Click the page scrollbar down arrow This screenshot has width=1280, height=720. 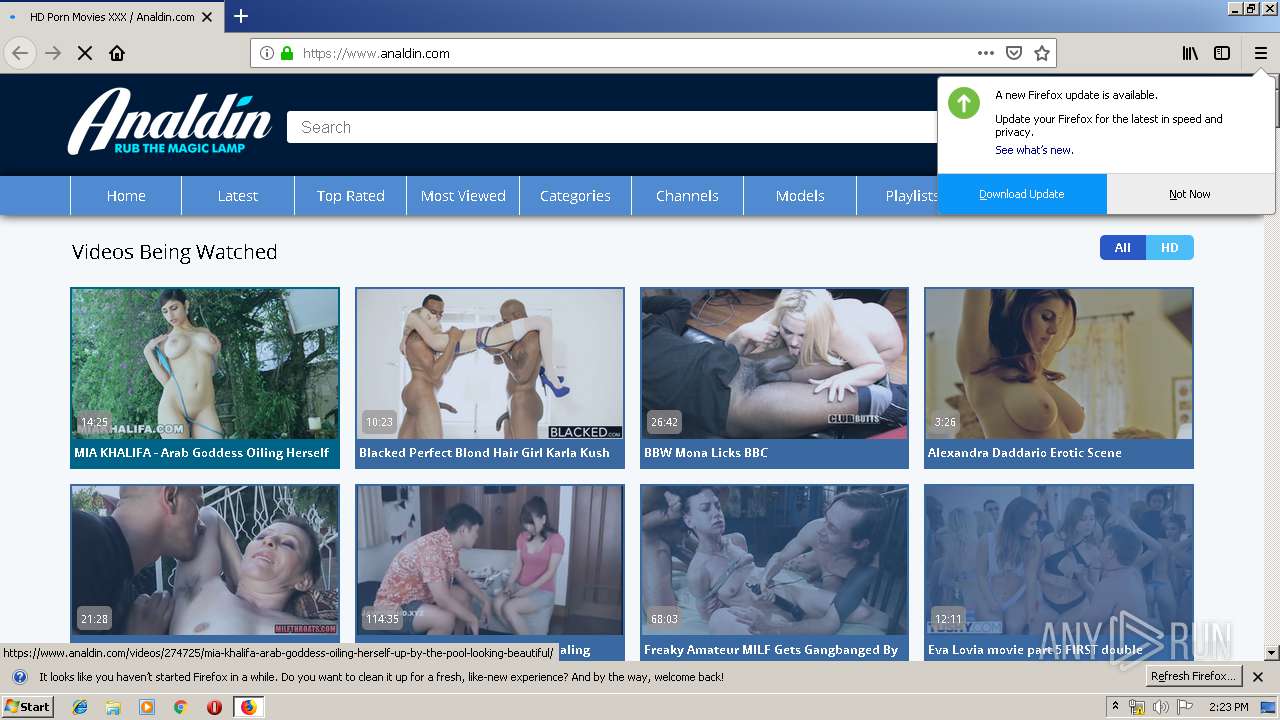(x=1271, y=653)
